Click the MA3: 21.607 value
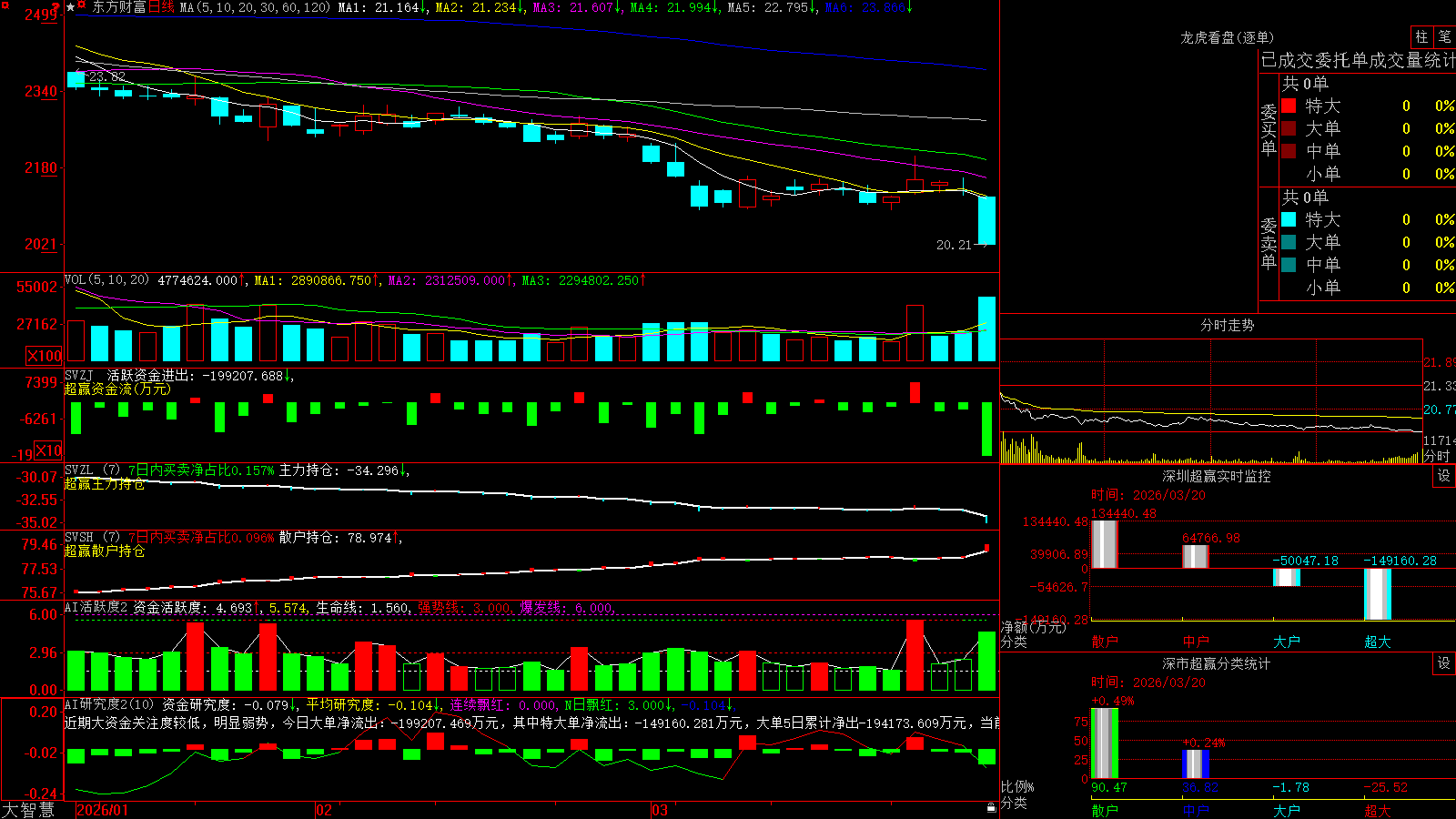This screenshot has width=1456, height=819. pos(577,7)
